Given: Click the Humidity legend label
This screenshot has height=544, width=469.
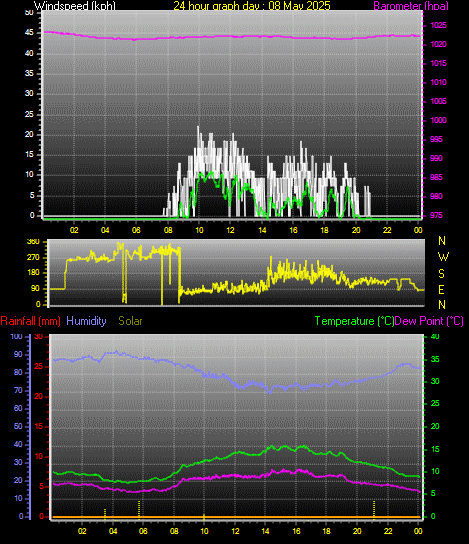Looking at the screenshot, I should tap(86, 321).
